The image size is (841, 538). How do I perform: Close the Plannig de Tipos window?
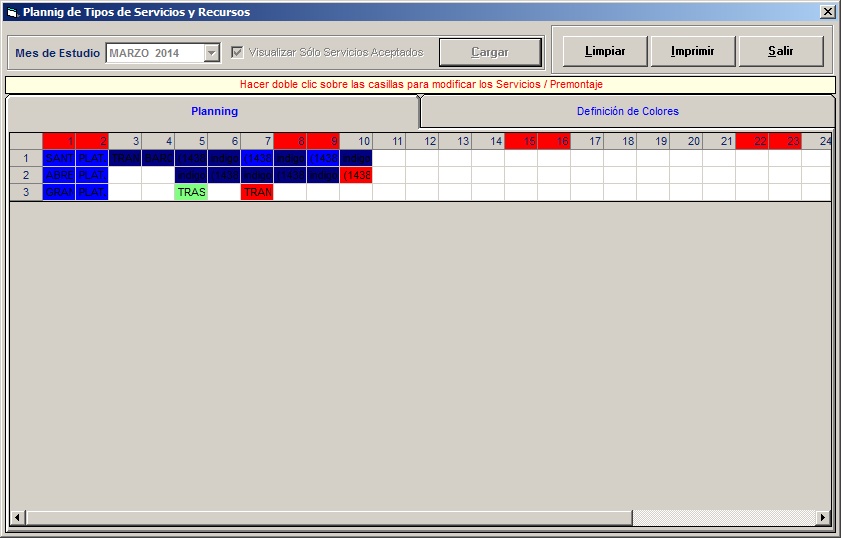tap(828, 12)
